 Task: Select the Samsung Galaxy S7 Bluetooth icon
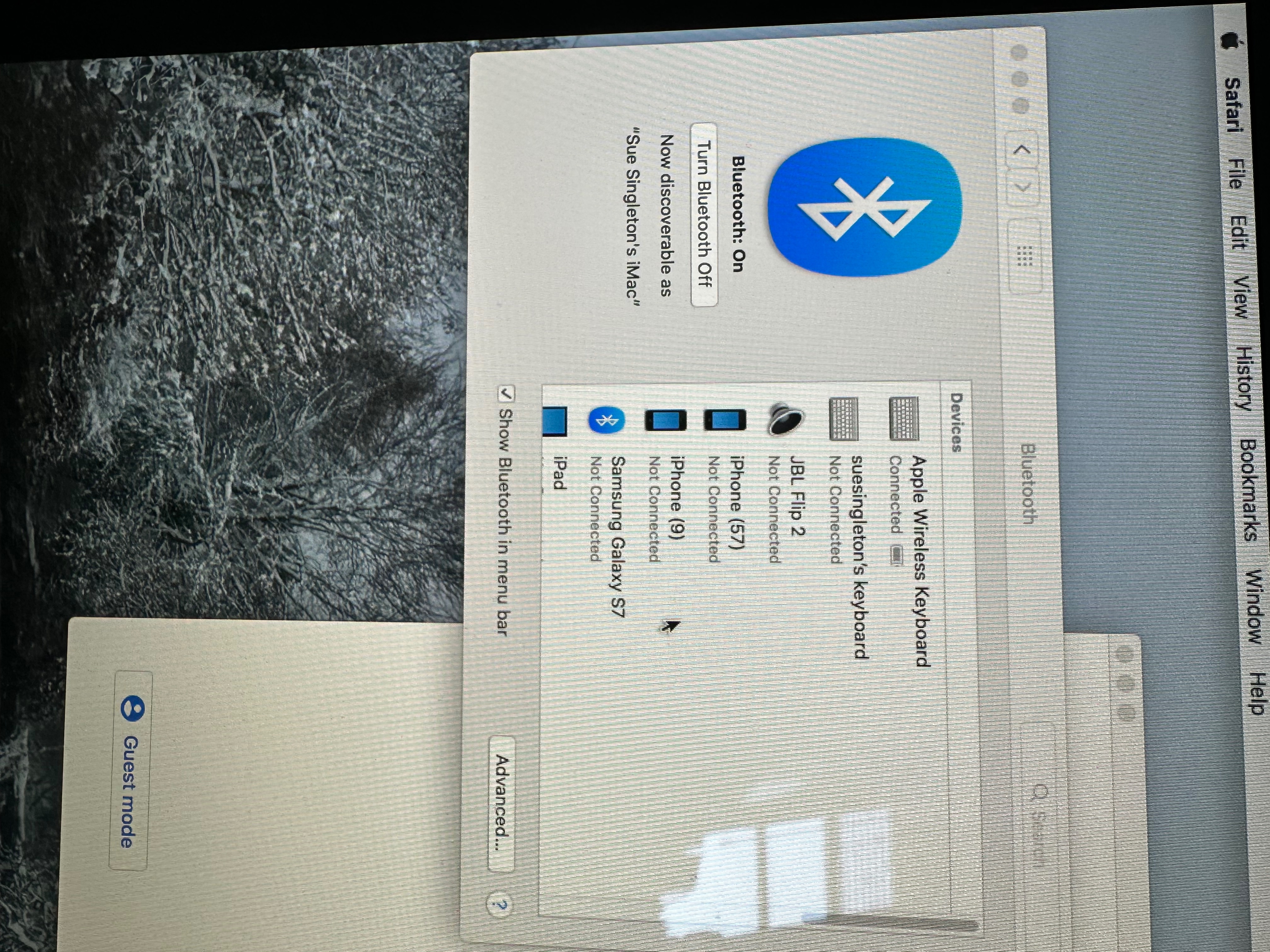tap(606, 421)
